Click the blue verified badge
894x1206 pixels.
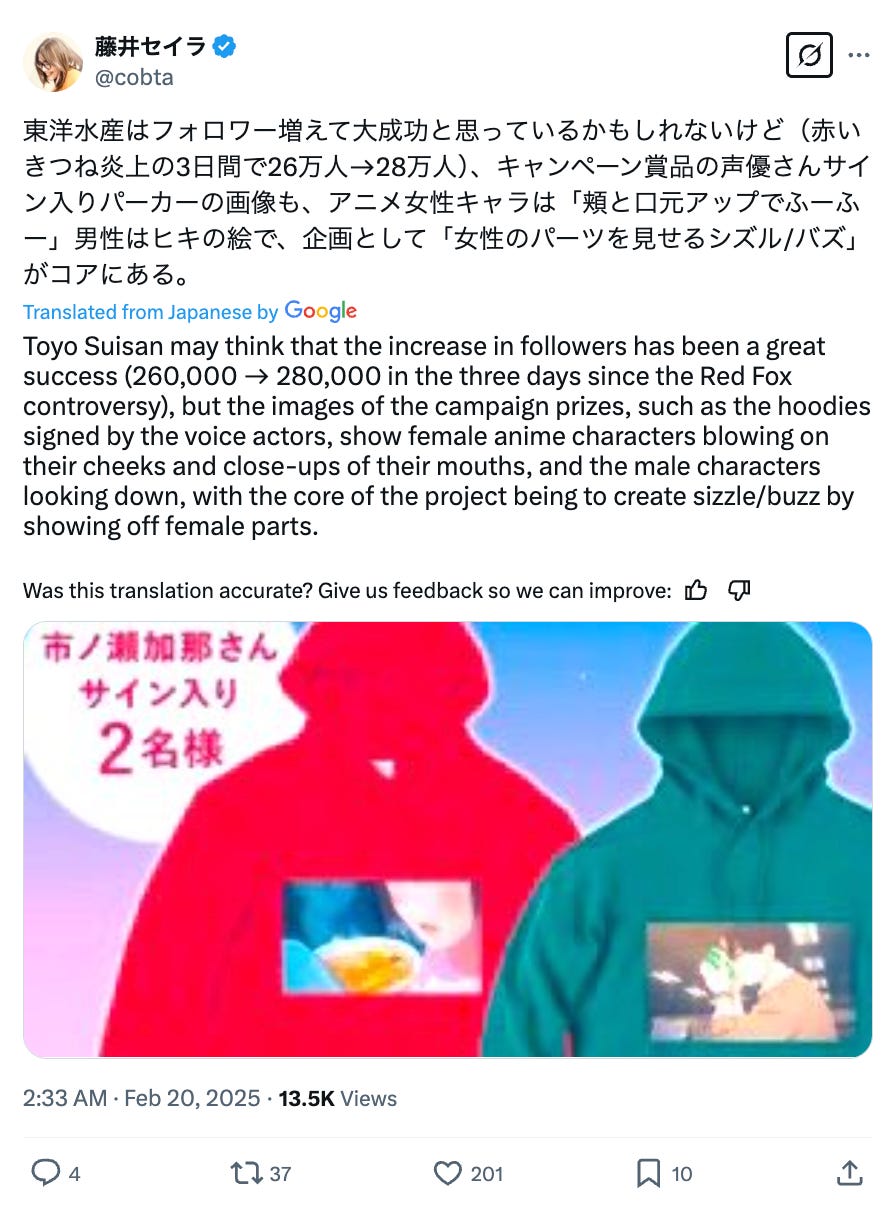coord(226,46)
